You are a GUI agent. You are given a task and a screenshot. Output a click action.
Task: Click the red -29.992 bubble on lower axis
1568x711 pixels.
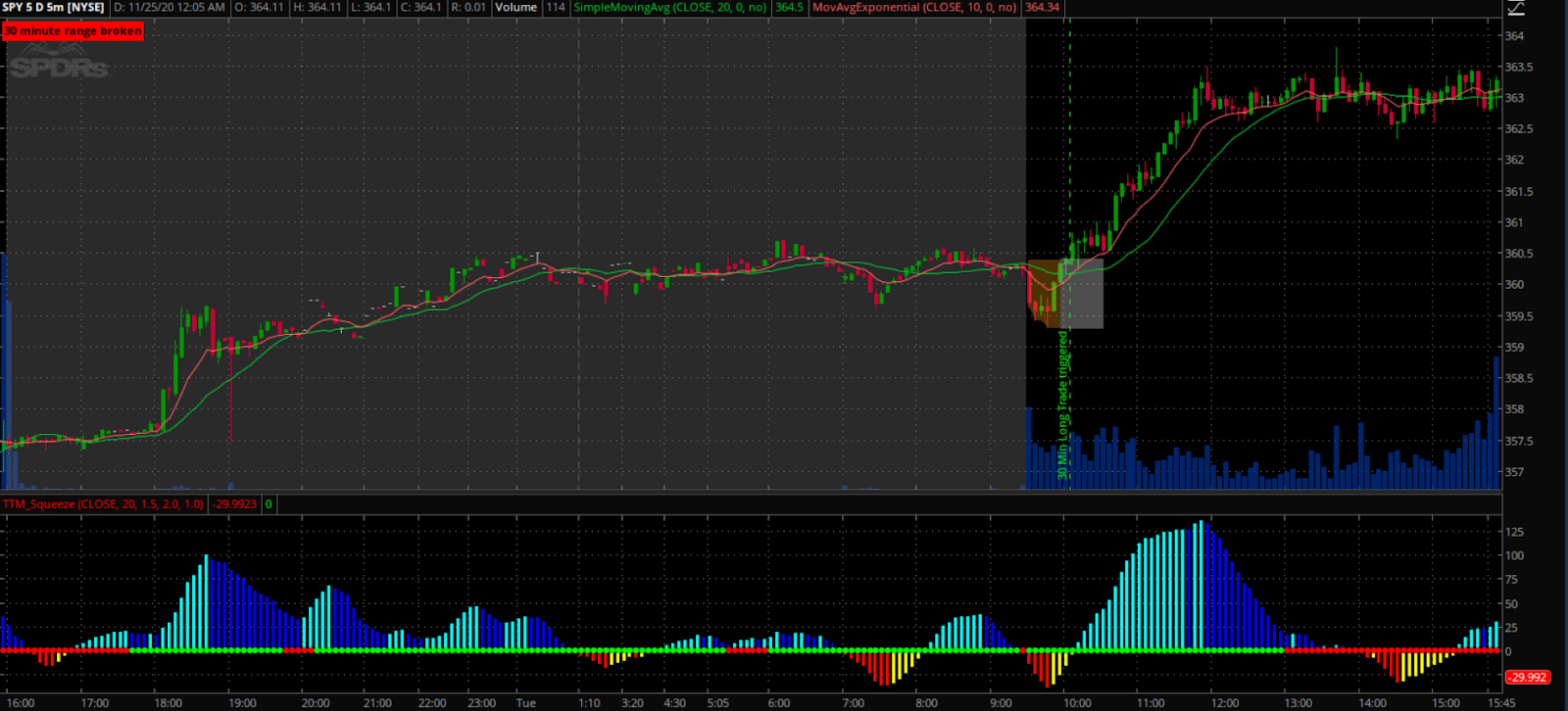point(1528,677)
